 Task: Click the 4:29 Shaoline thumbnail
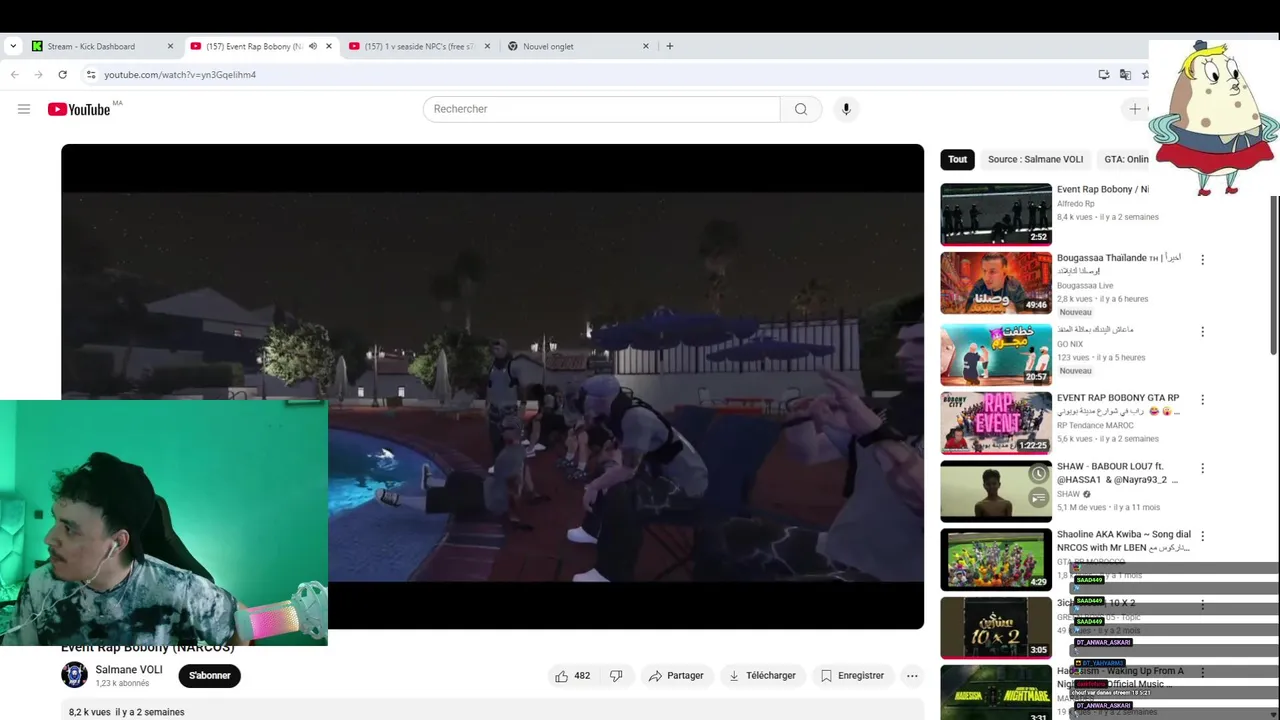996,559
